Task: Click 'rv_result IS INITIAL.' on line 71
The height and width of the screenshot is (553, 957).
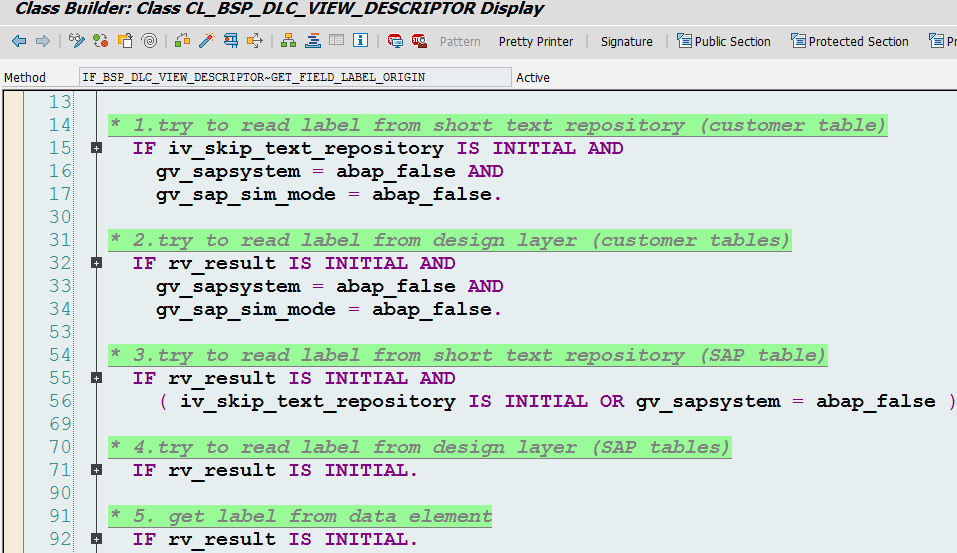Action: [293, 471]
